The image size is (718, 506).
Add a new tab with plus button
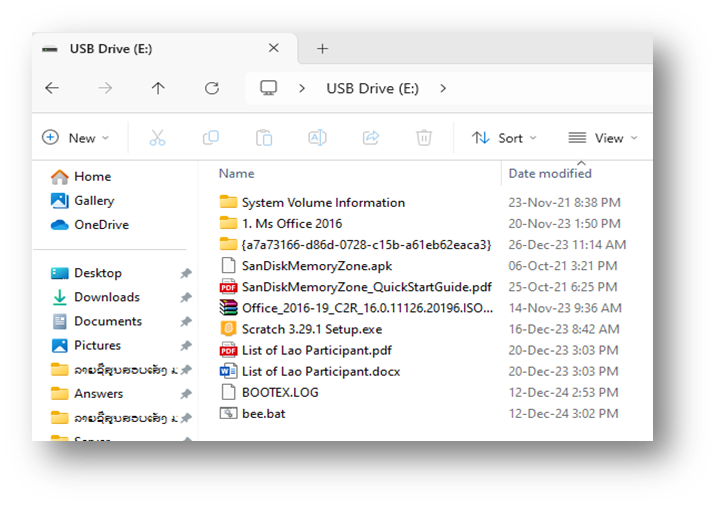pos(322,48)
